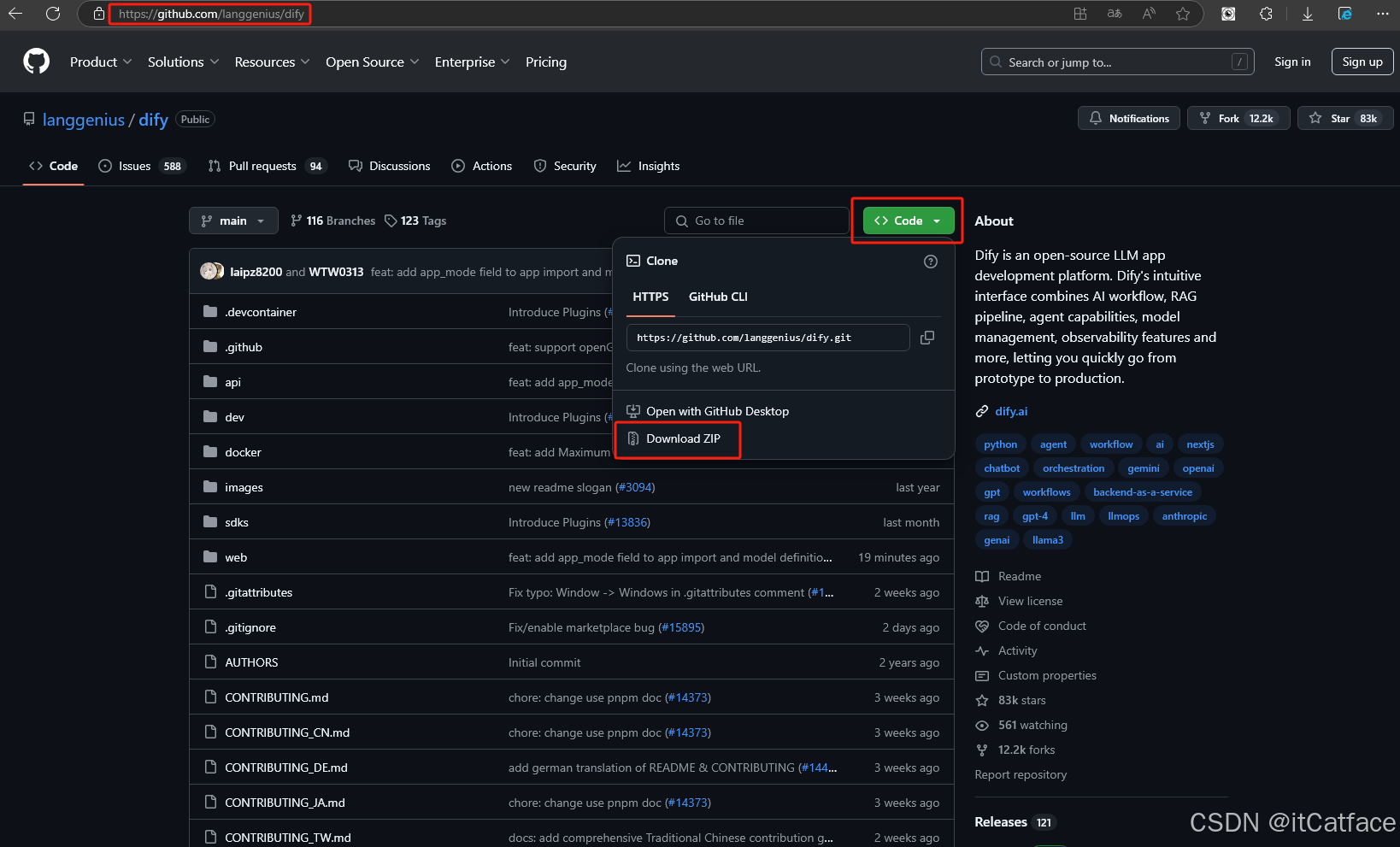Click the .gitignore file icon

point(210,627)
